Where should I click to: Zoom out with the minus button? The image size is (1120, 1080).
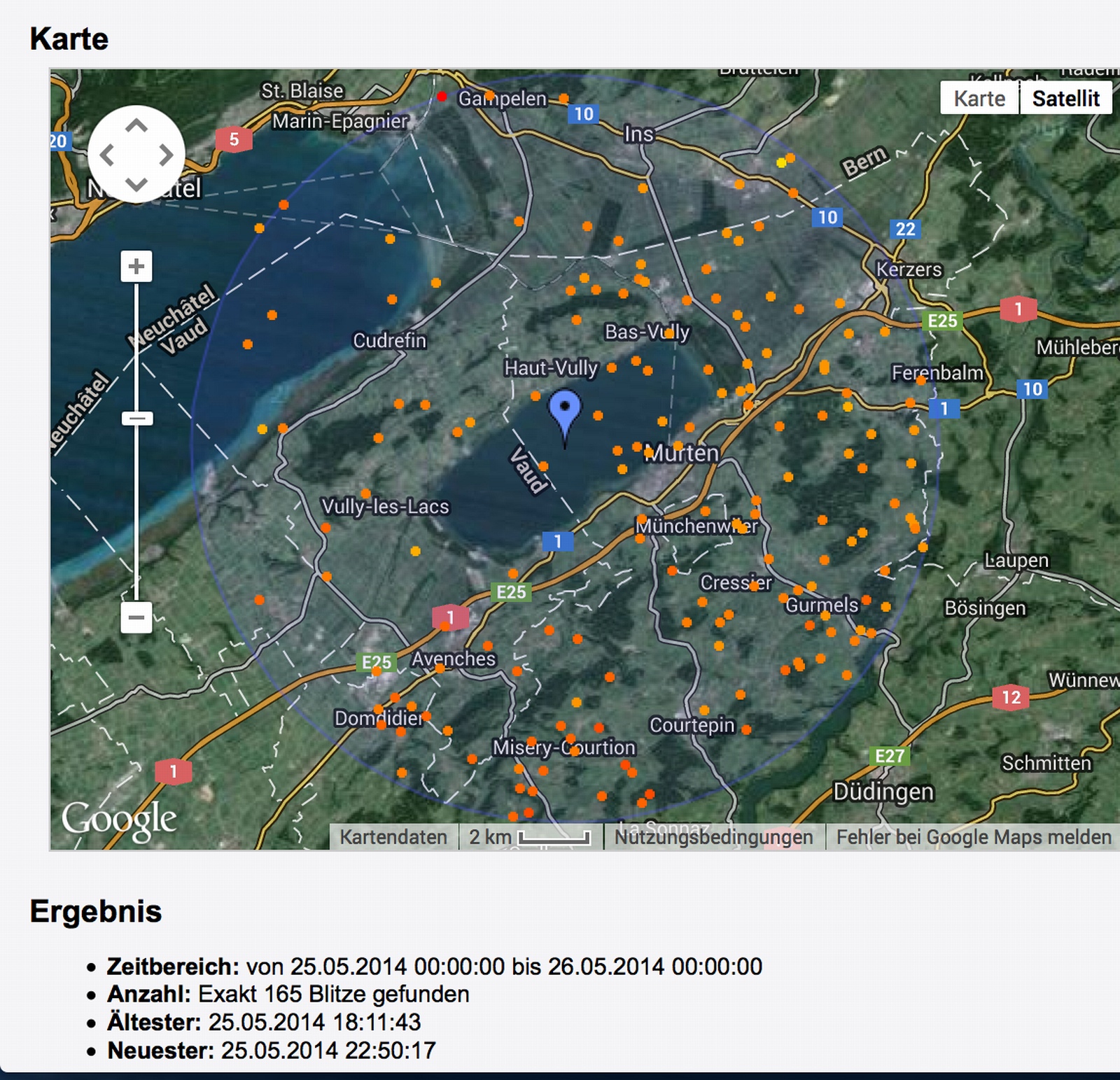click(x=136, y=618)
